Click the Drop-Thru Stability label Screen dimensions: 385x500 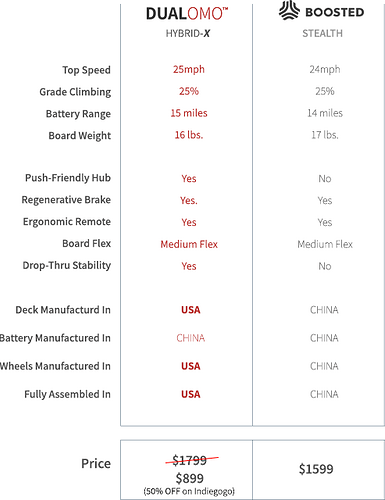pyautogui.click(x=67, y=265)
